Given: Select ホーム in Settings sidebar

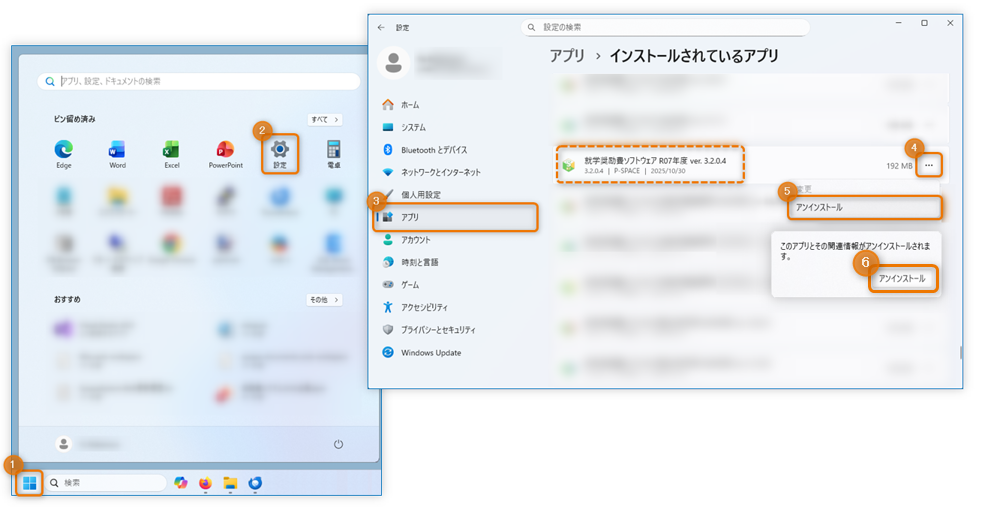Looking at the screenshot, I should [x=455, y=105].
